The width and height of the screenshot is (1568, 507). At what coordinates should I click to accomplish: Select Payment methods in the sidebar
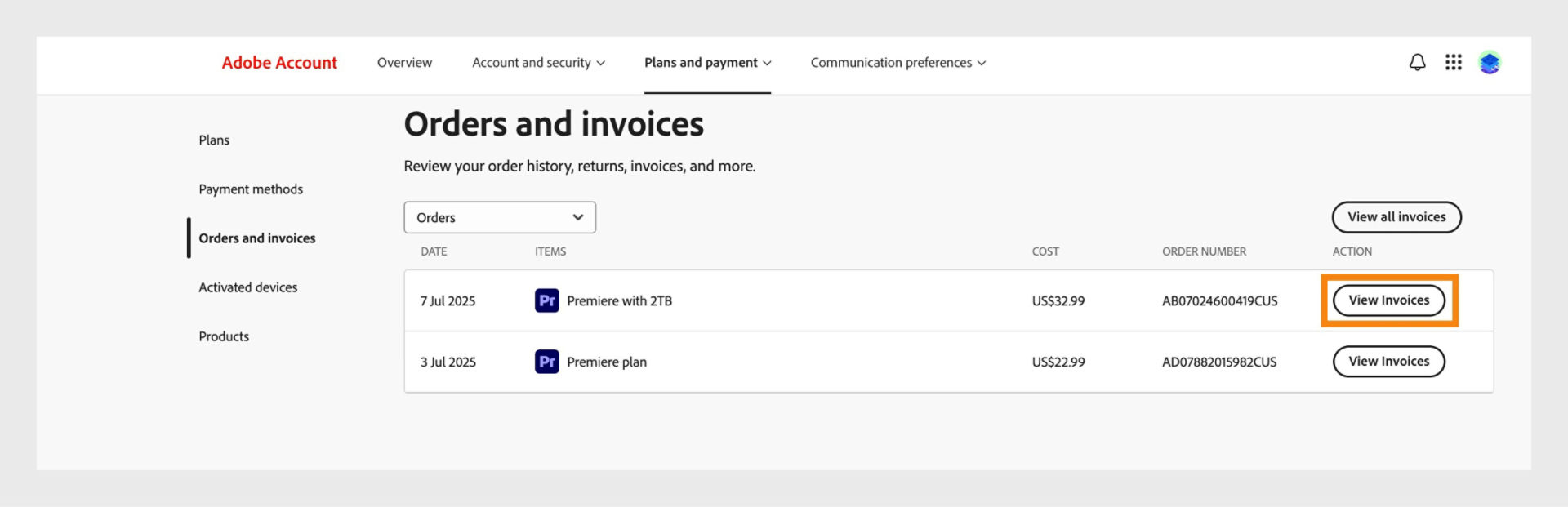[x=251, y=189]
